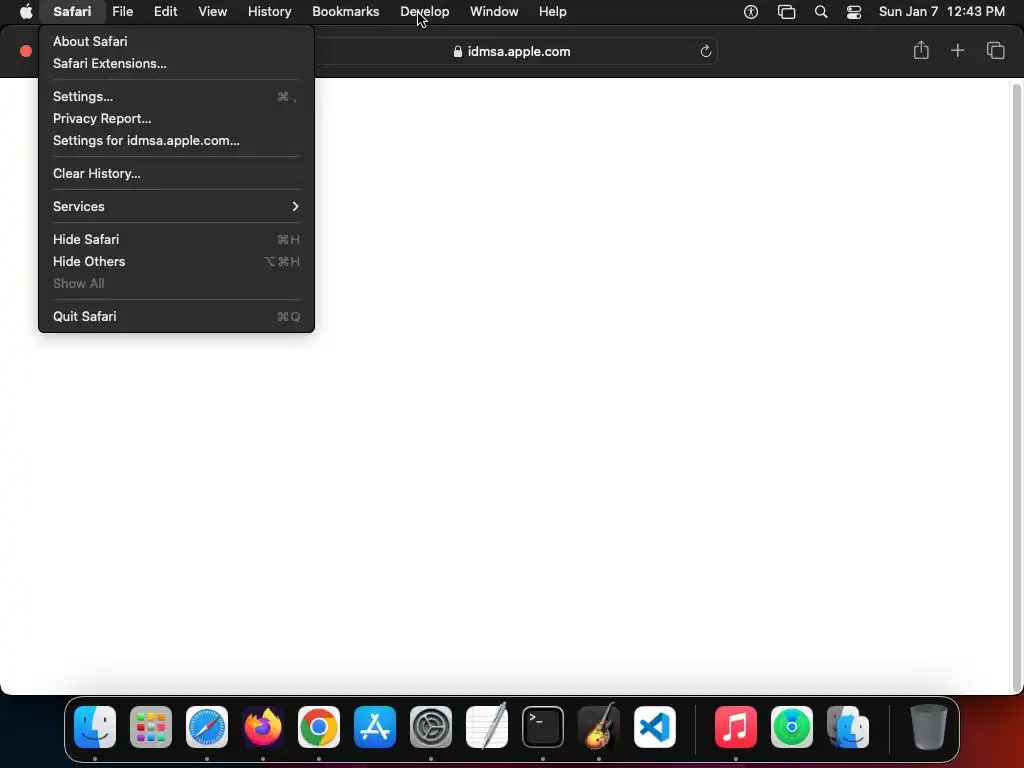
Task: Click the page's vertical scrollbar
Action: 1016,387
